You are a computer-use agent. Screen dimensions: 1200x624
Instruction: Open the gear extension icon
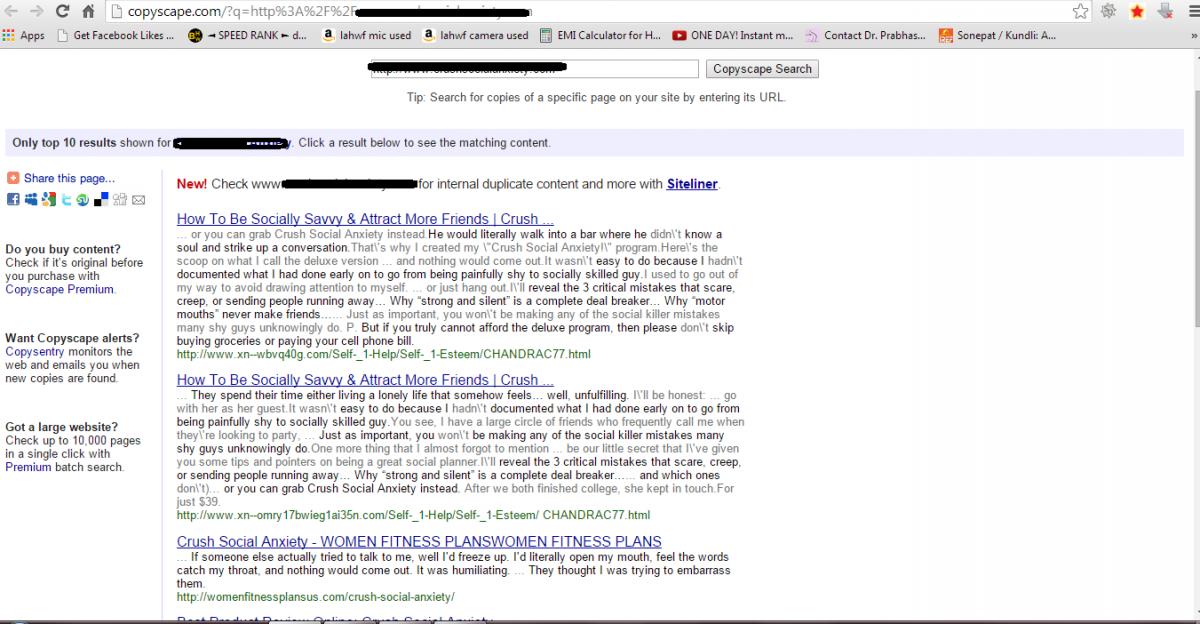coord(1109,12)
